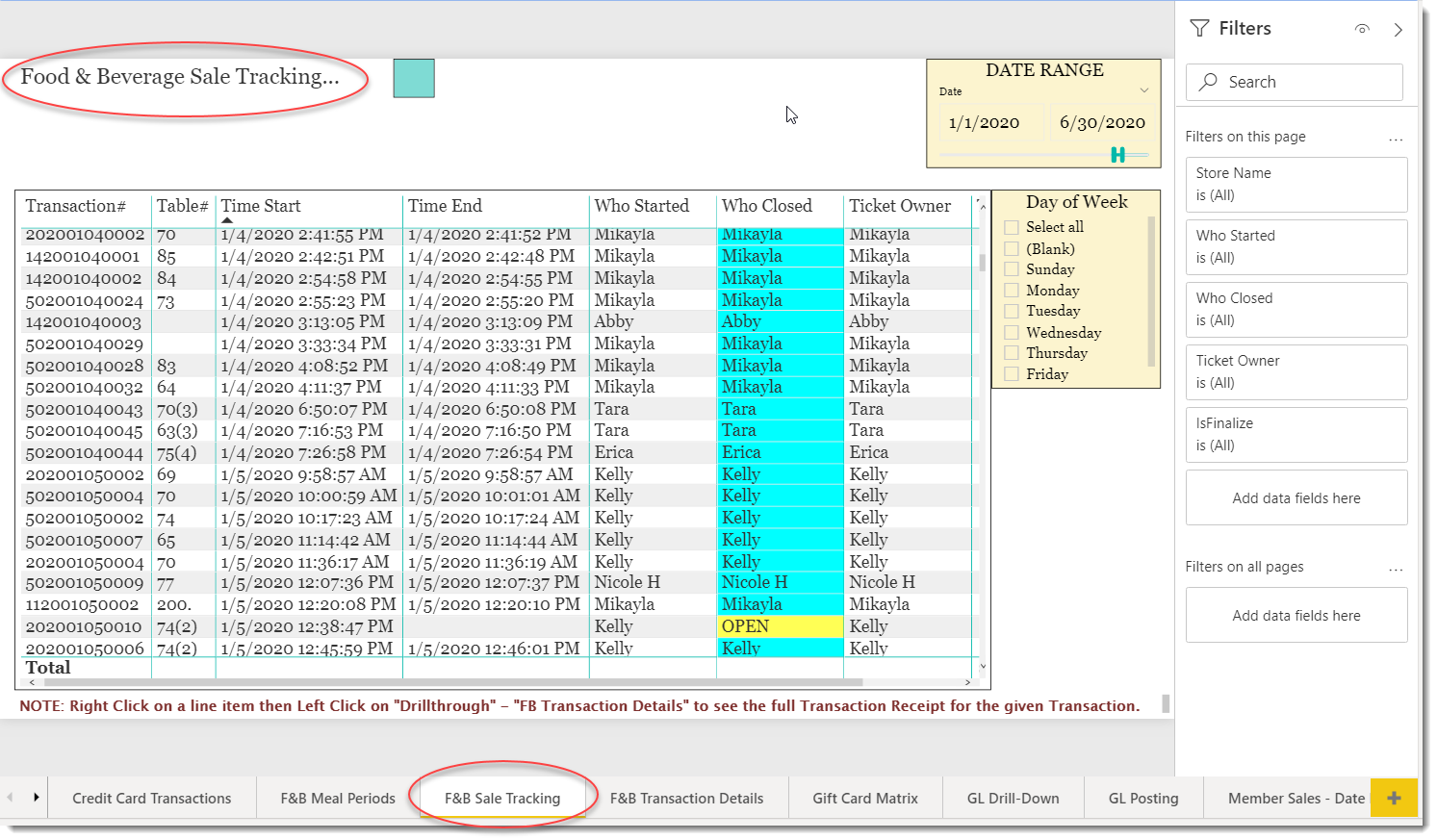Check Wednesday in the Day of Week slicer
1437x840 pixels.
pyautogui.click(x=1012, y=333)
